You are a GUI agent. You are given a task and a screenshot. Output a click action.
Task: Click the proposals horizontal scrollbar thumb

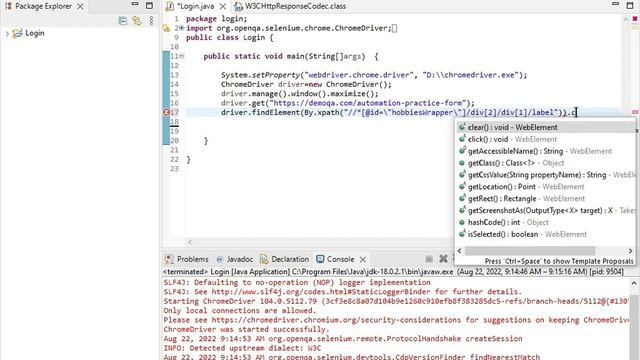coord(530,251)
